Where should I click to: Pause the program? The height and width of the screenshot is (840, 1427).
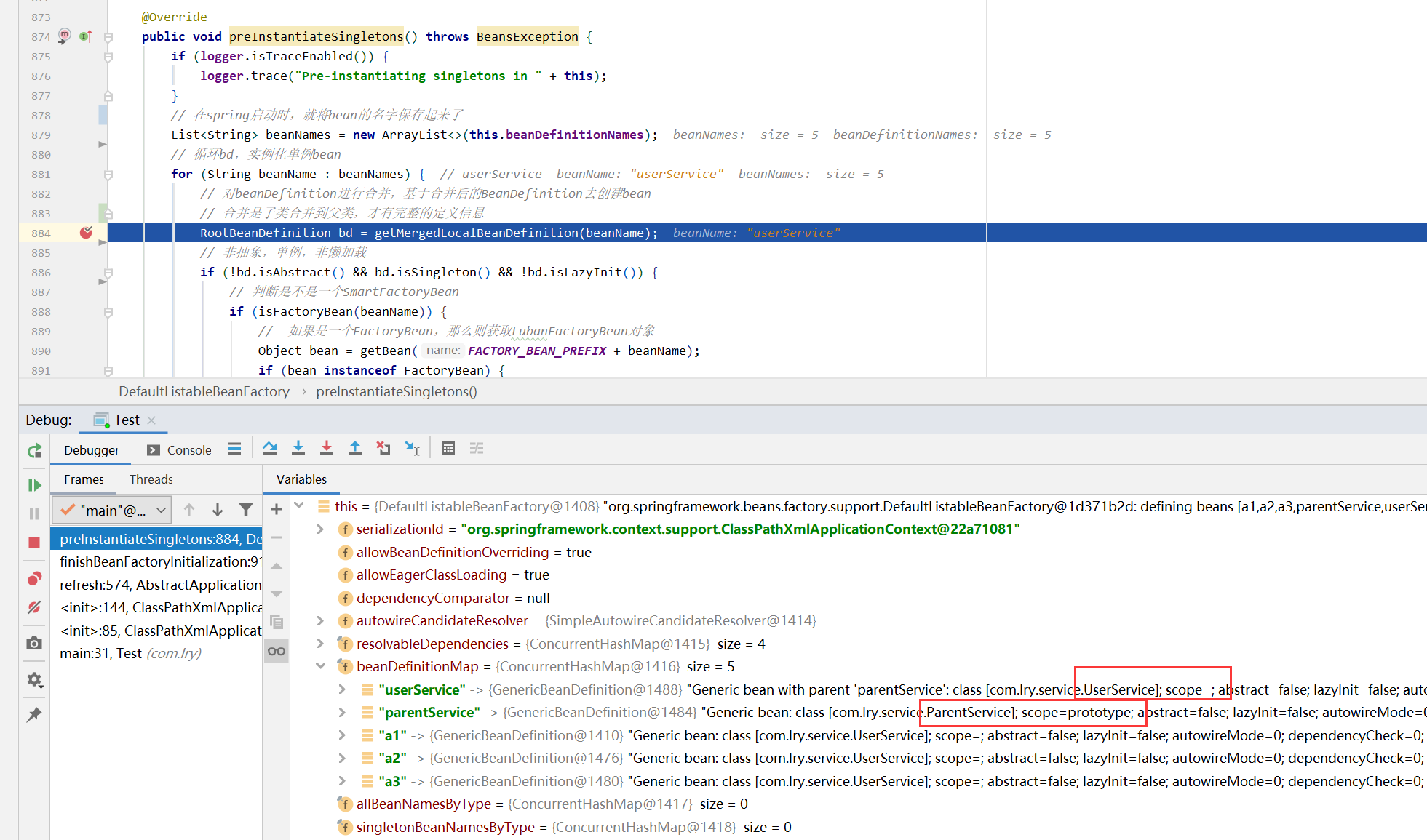click(x=34, y=513)
